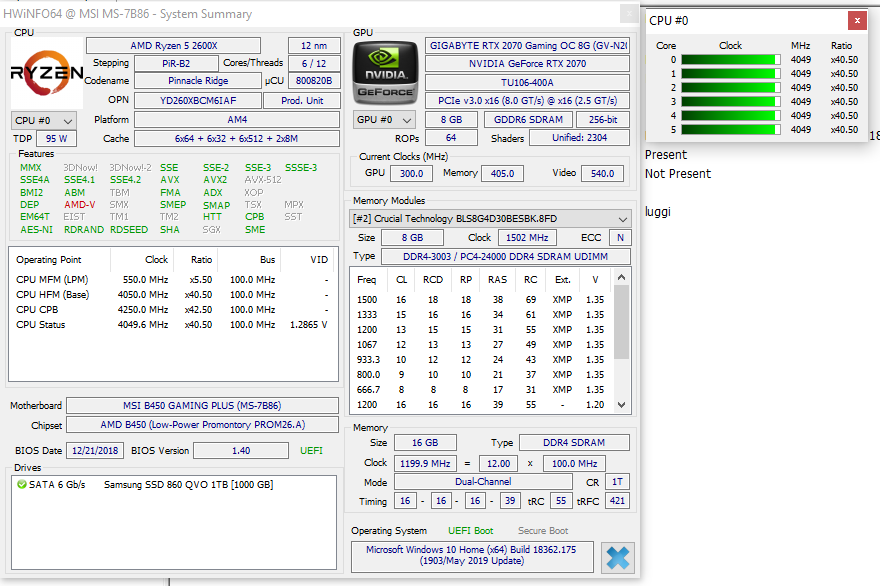Click the DDR4-3003 module type field

(506, 257)
